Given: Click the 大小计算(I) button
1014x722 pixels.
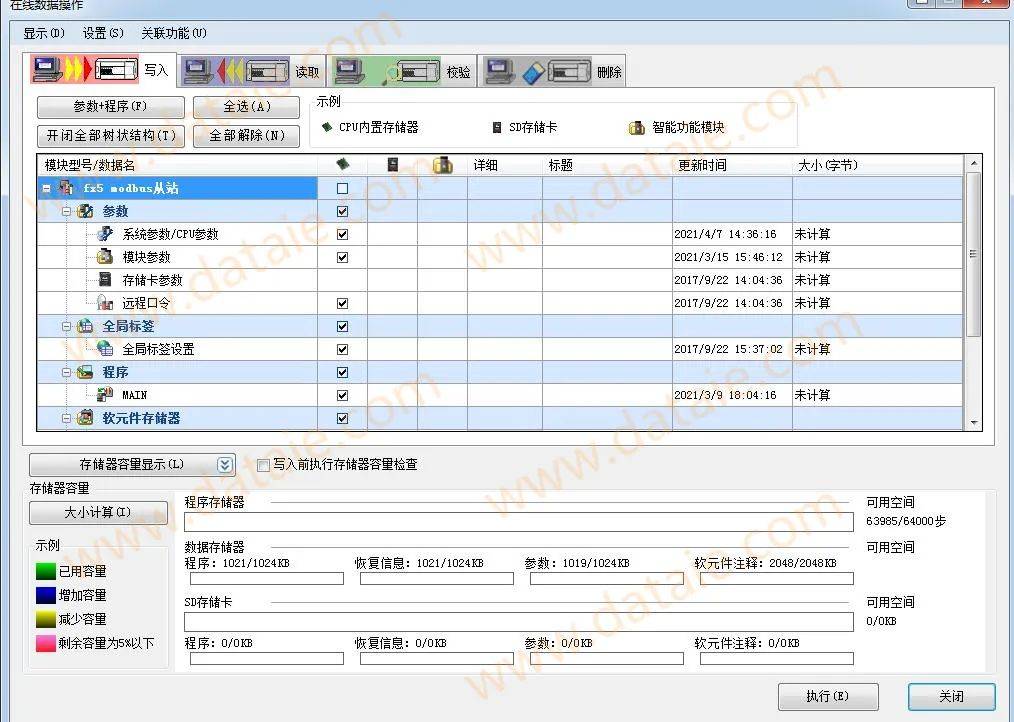Looking at the screenshot, I should click(x=98, y=513).
